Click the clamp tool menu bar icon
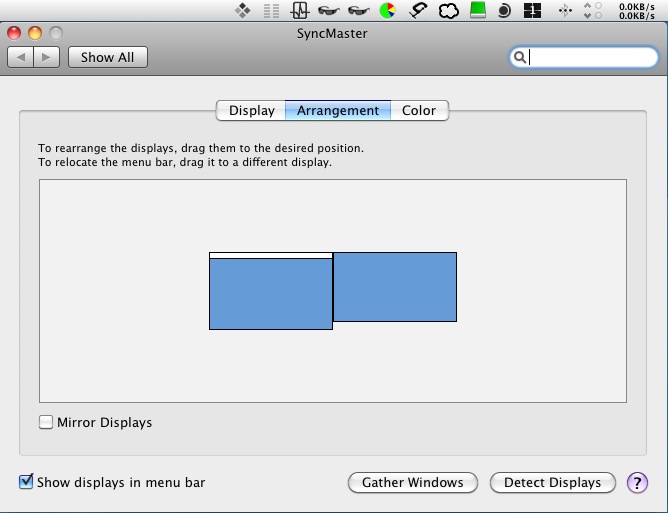Image resolution: width=668 pixels, height=513 pixels. pos(418,11)
